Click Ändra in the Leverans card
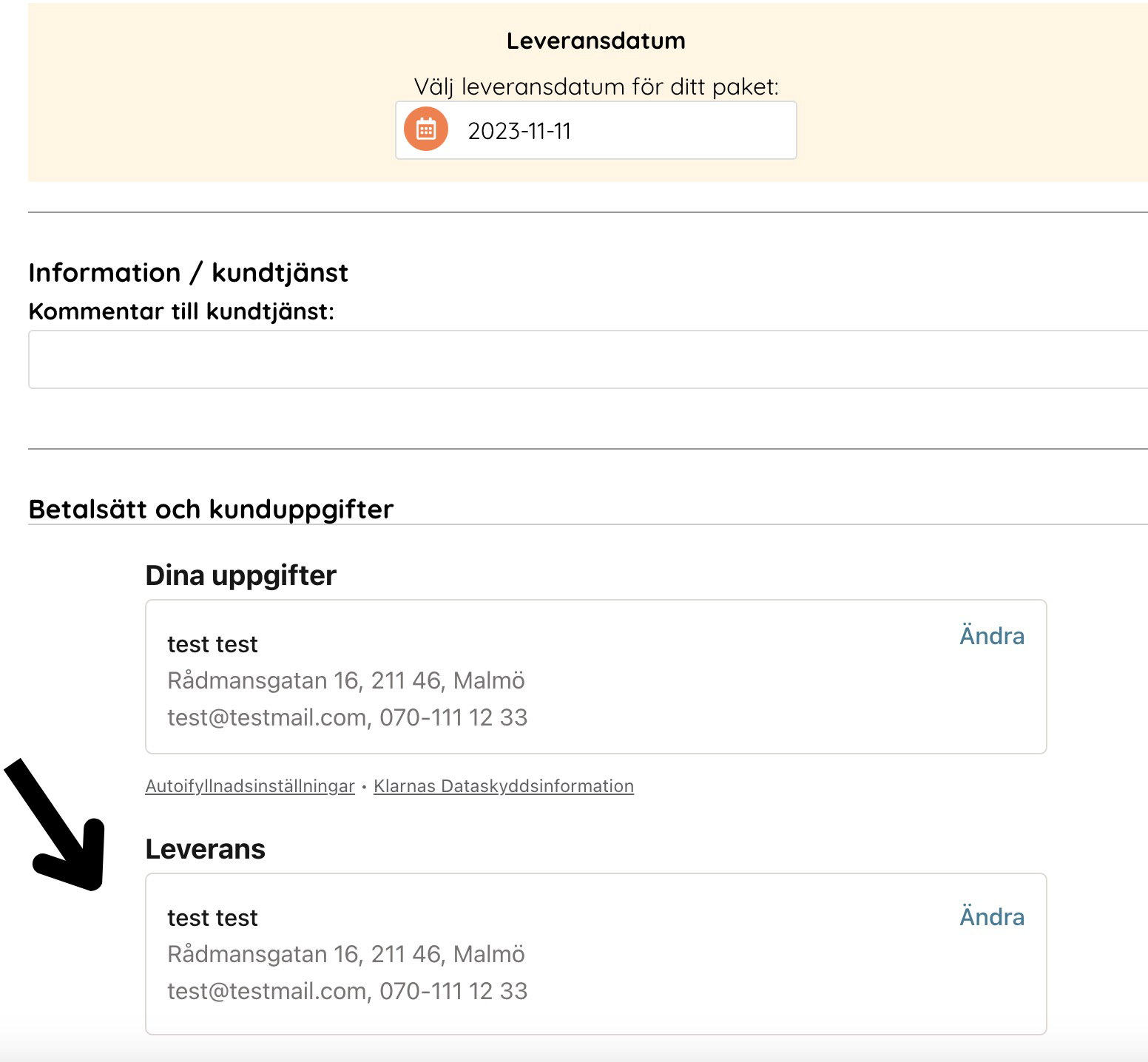This screenshot has width=1148, height=1062. point(991,917)
